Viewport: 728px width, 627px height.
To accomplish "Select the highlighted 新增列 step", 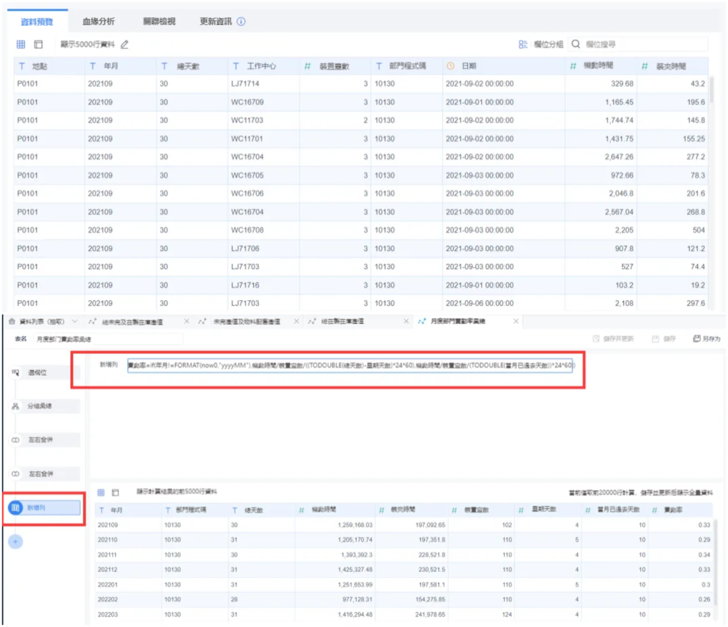I will (x=42, y=508).
